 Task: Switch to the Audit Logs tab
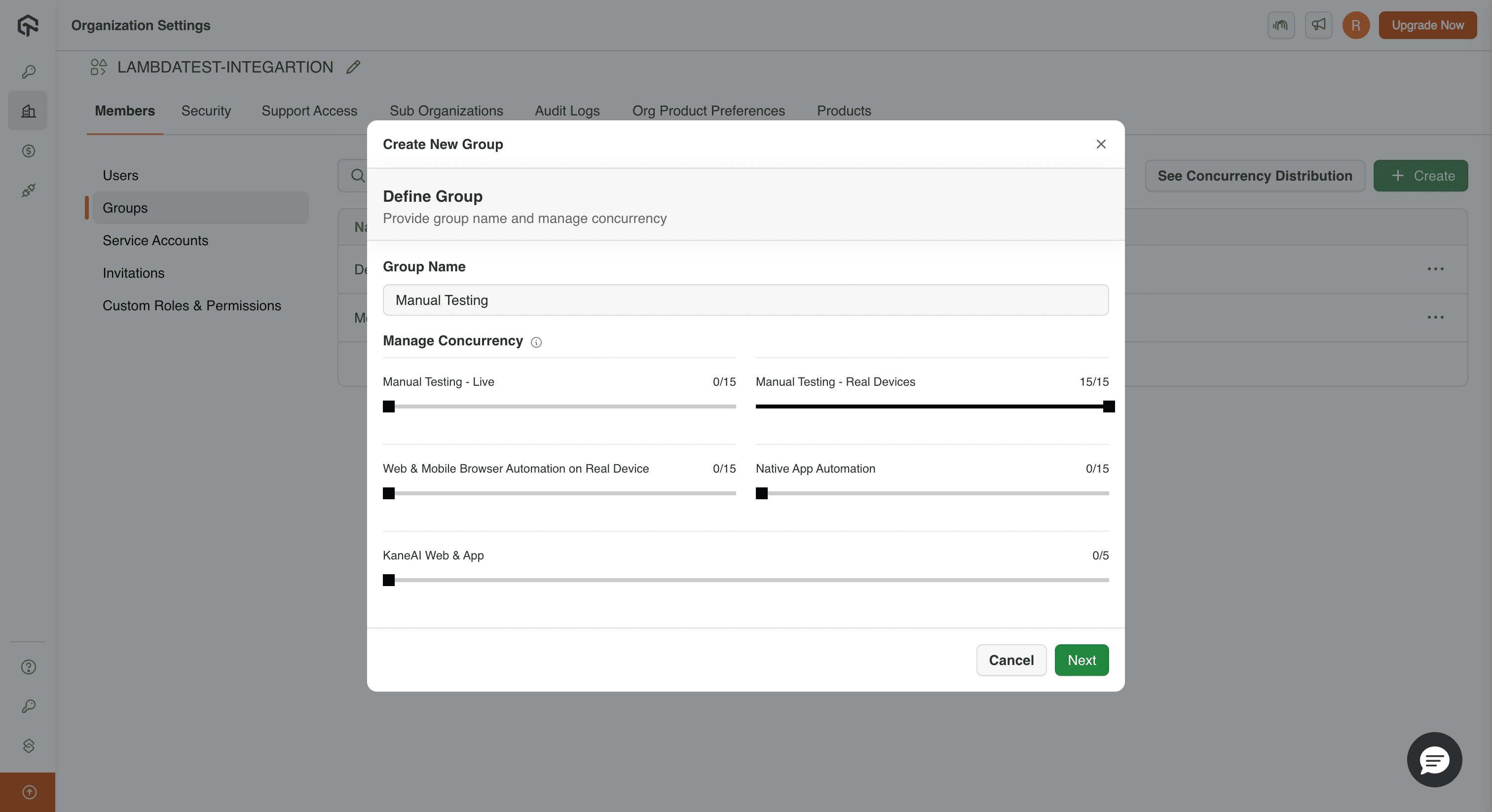(567, 111)
